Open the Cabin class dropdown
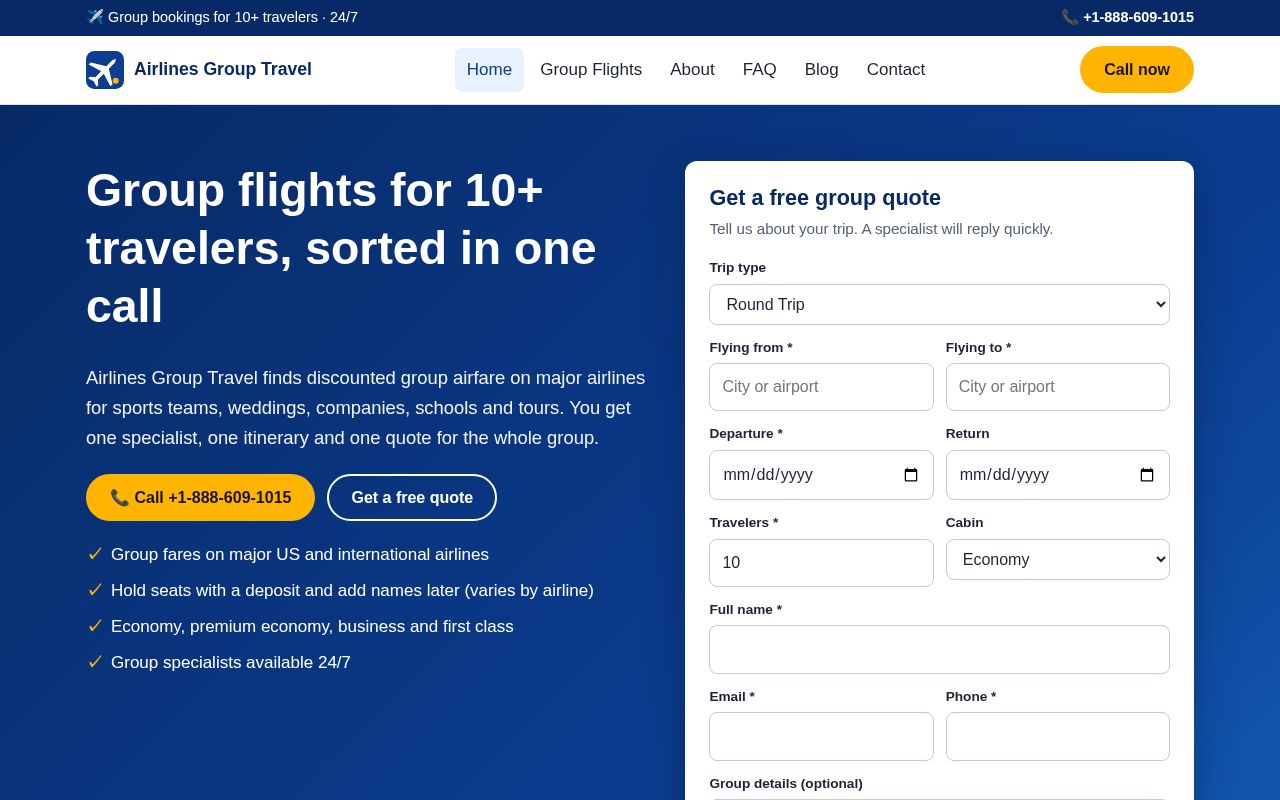The image size is (1280, 800). pos(1058,559)
